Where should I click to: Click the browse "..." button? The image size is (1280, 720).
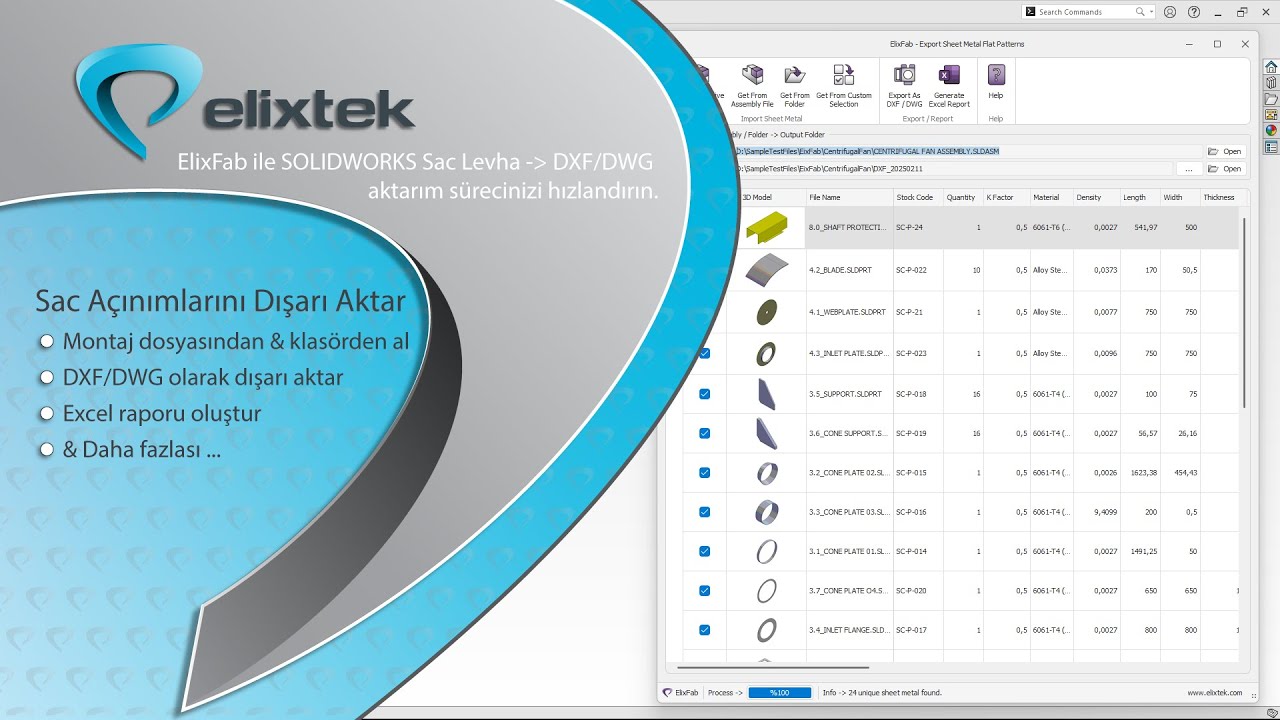(1188, 168)
